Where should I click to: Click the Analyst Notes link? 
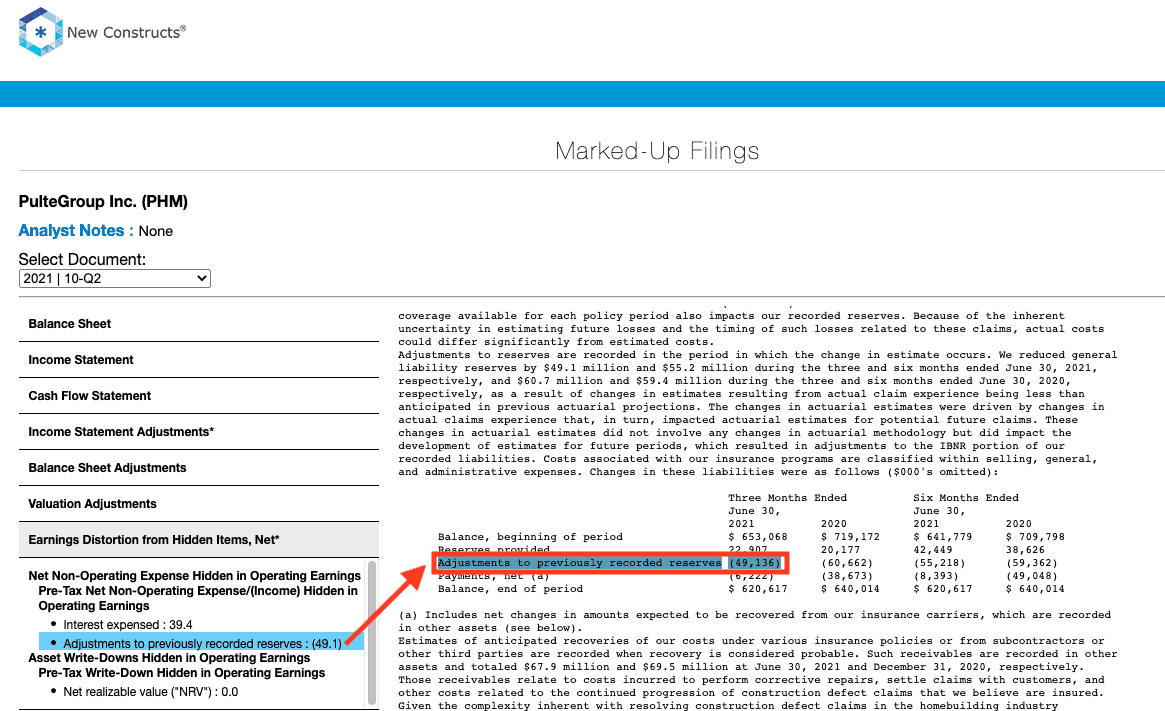76,231
